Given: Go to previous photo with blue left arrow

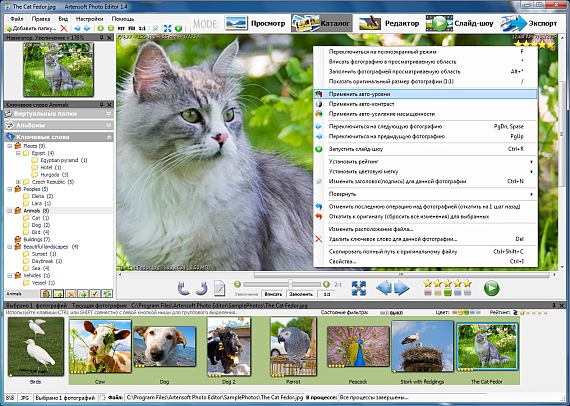Looking at the screenshot, I should 384,288.
